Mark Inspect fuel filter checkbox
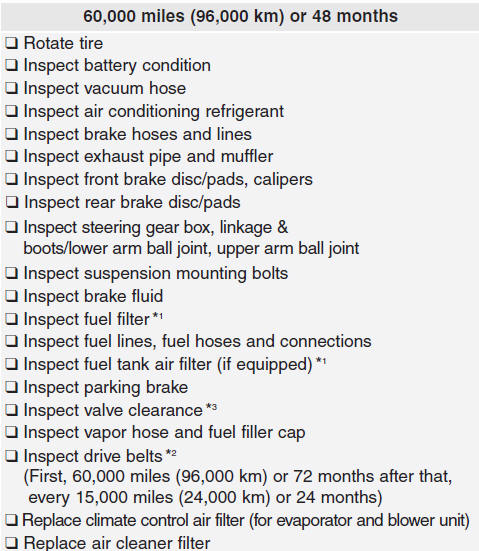 pos(11,319)
